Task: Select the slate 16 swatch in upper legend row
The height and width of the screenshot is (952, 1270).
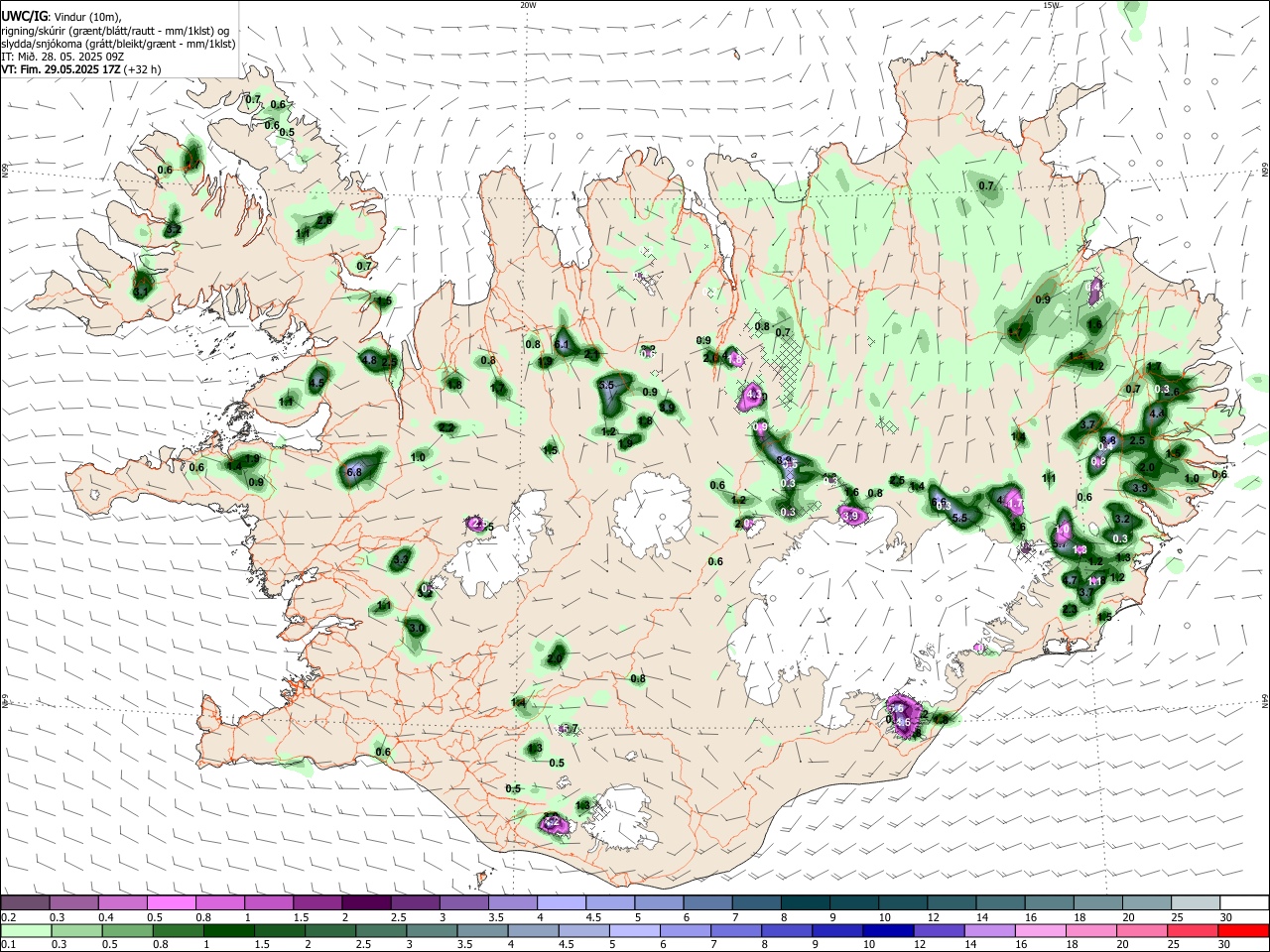Action: tap(1050, 902)
